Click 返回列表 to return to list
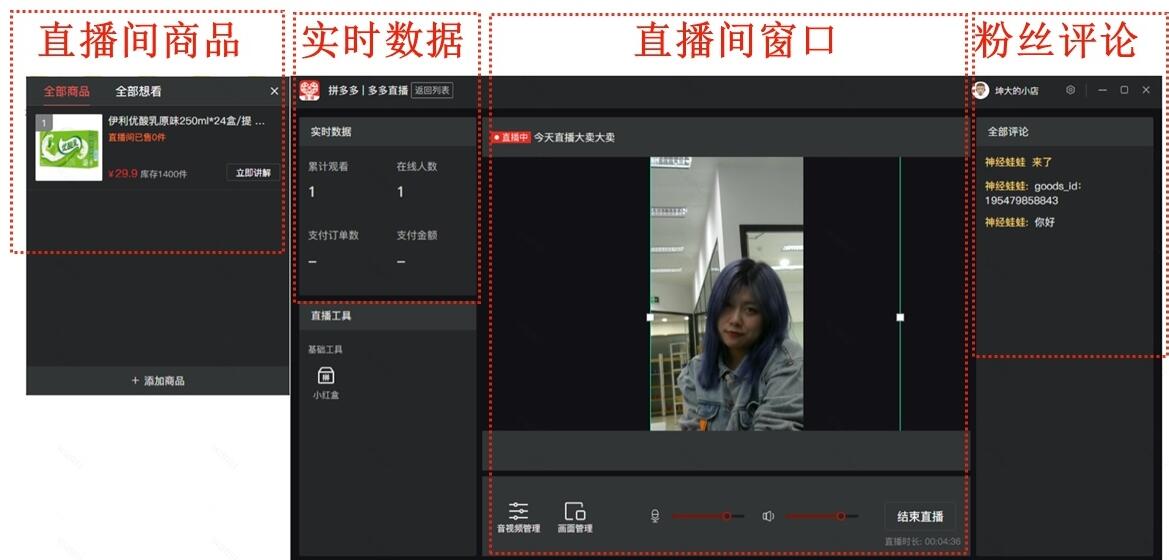Screen dimensions: 1169x560 [432, 90]
